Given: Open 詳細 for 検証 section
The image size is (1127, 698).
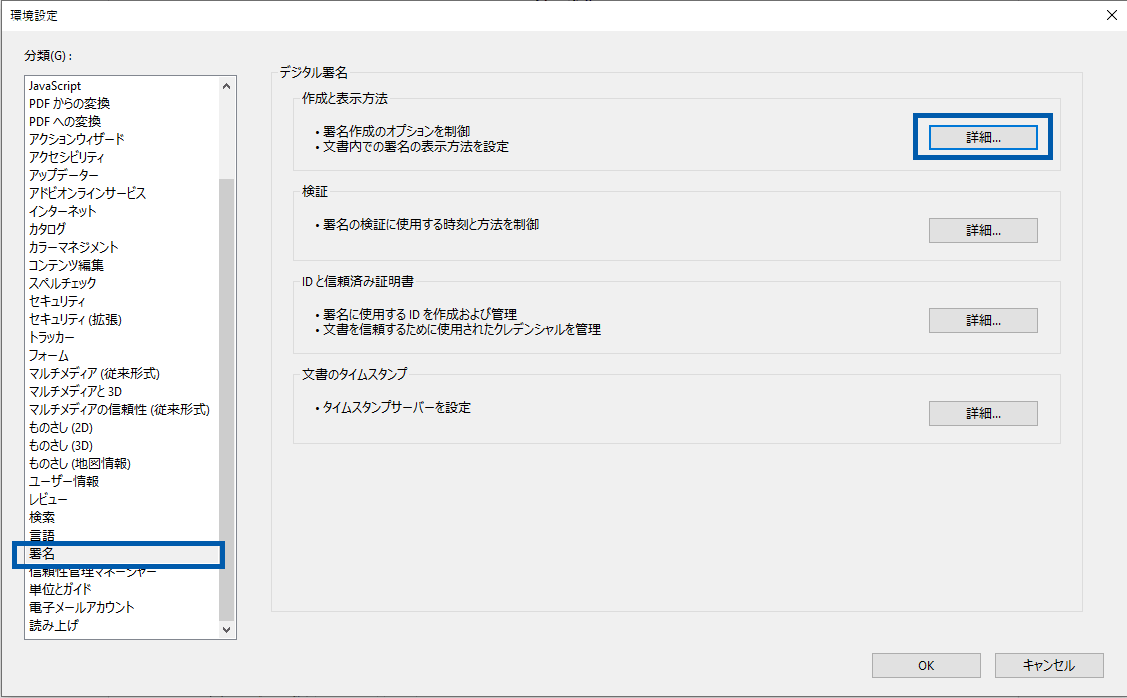Looking at the screenshot, I should coord(983,231).
